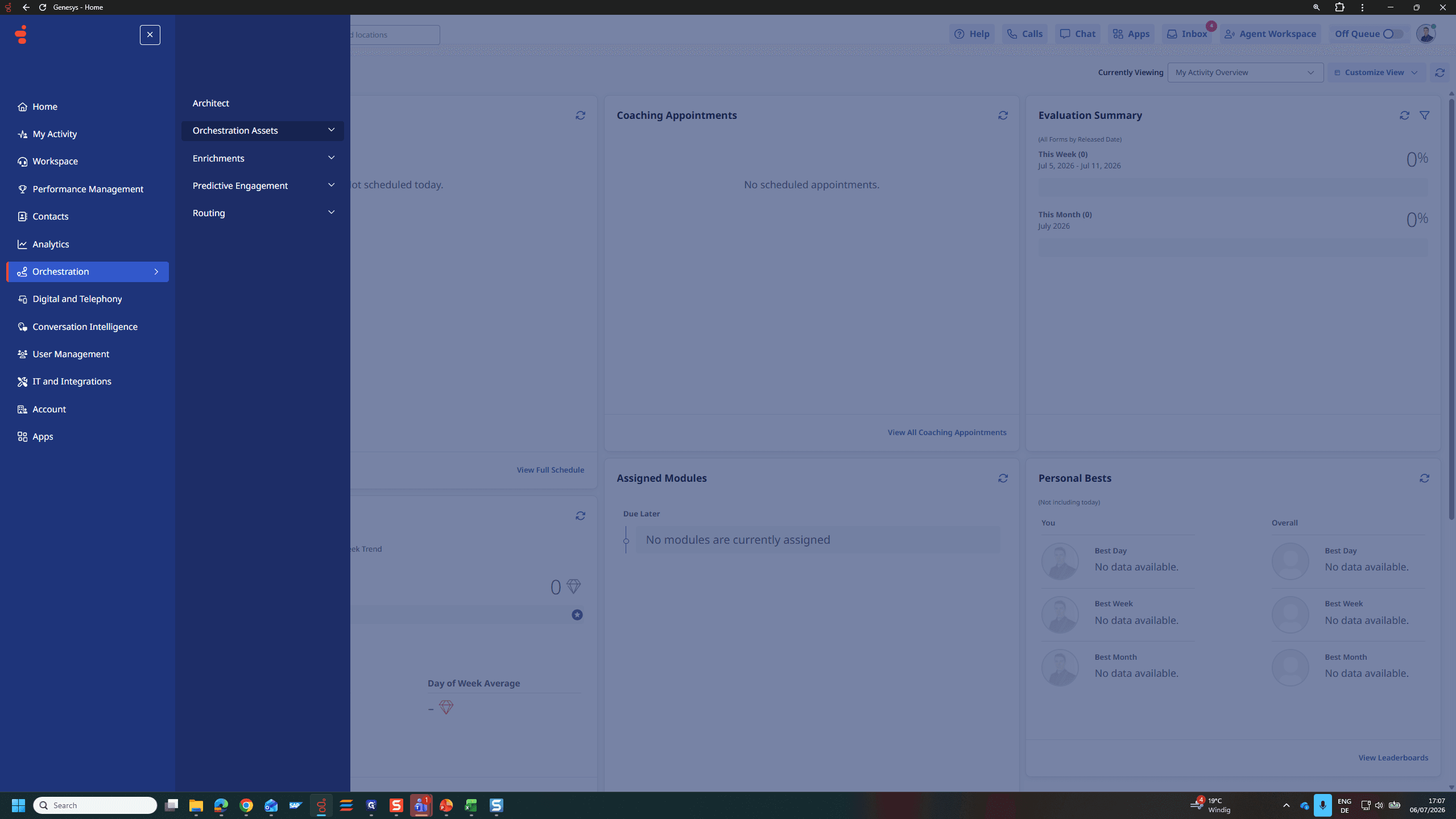Open the Customize View dropdown

pos(1376,72)
